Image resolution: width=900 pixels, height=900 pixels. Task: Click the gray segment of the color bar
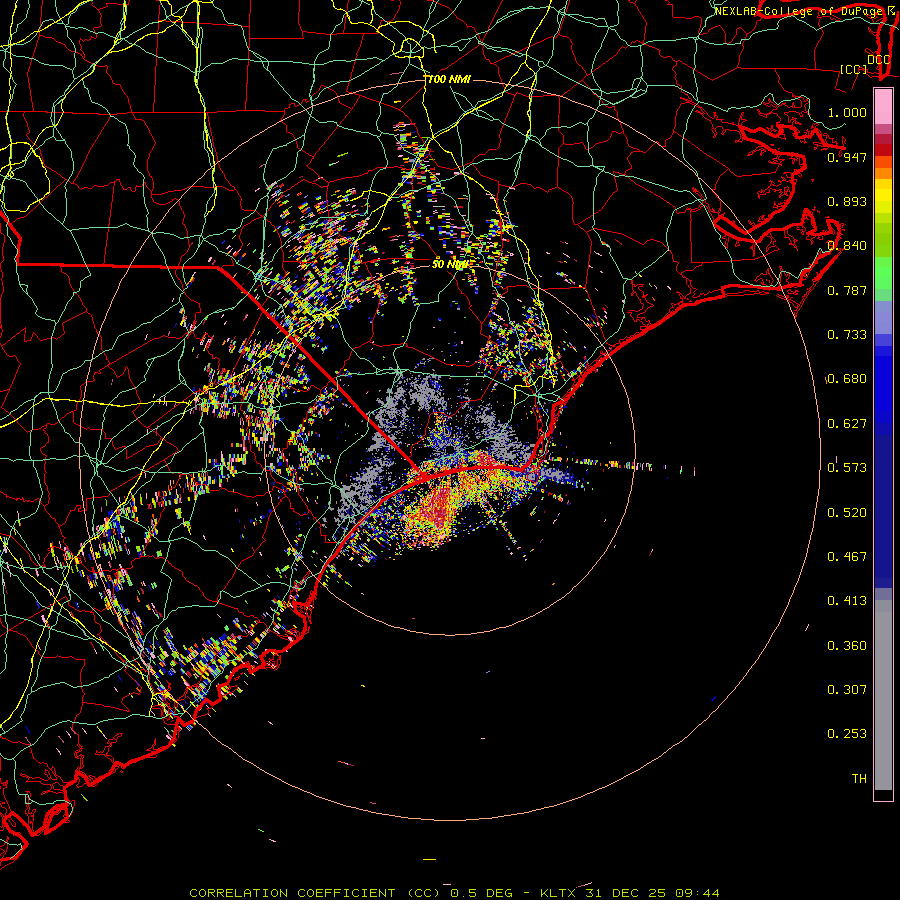pos(883,695)
